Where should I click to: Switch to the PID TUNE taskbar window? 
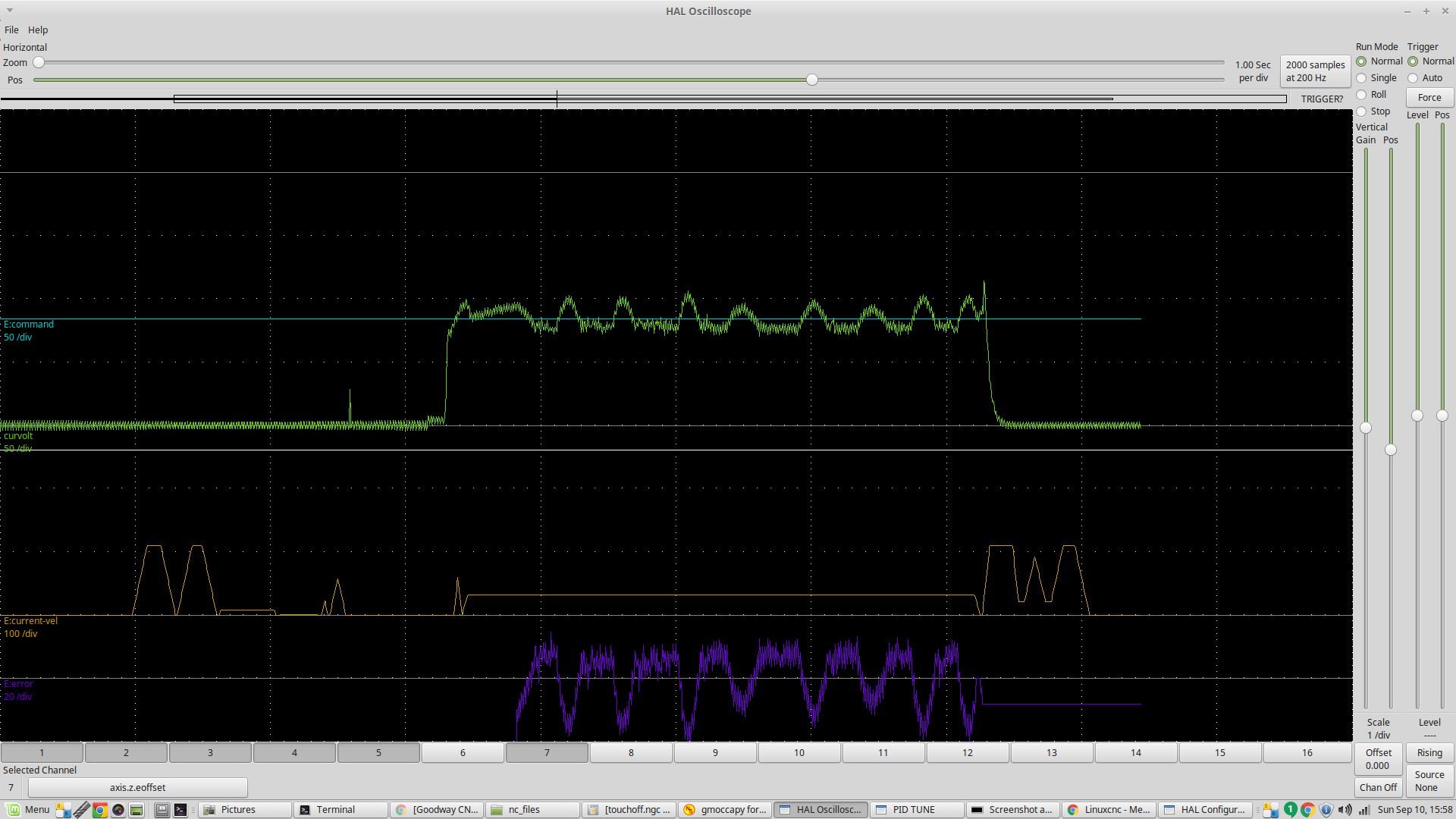coord(917,810)
